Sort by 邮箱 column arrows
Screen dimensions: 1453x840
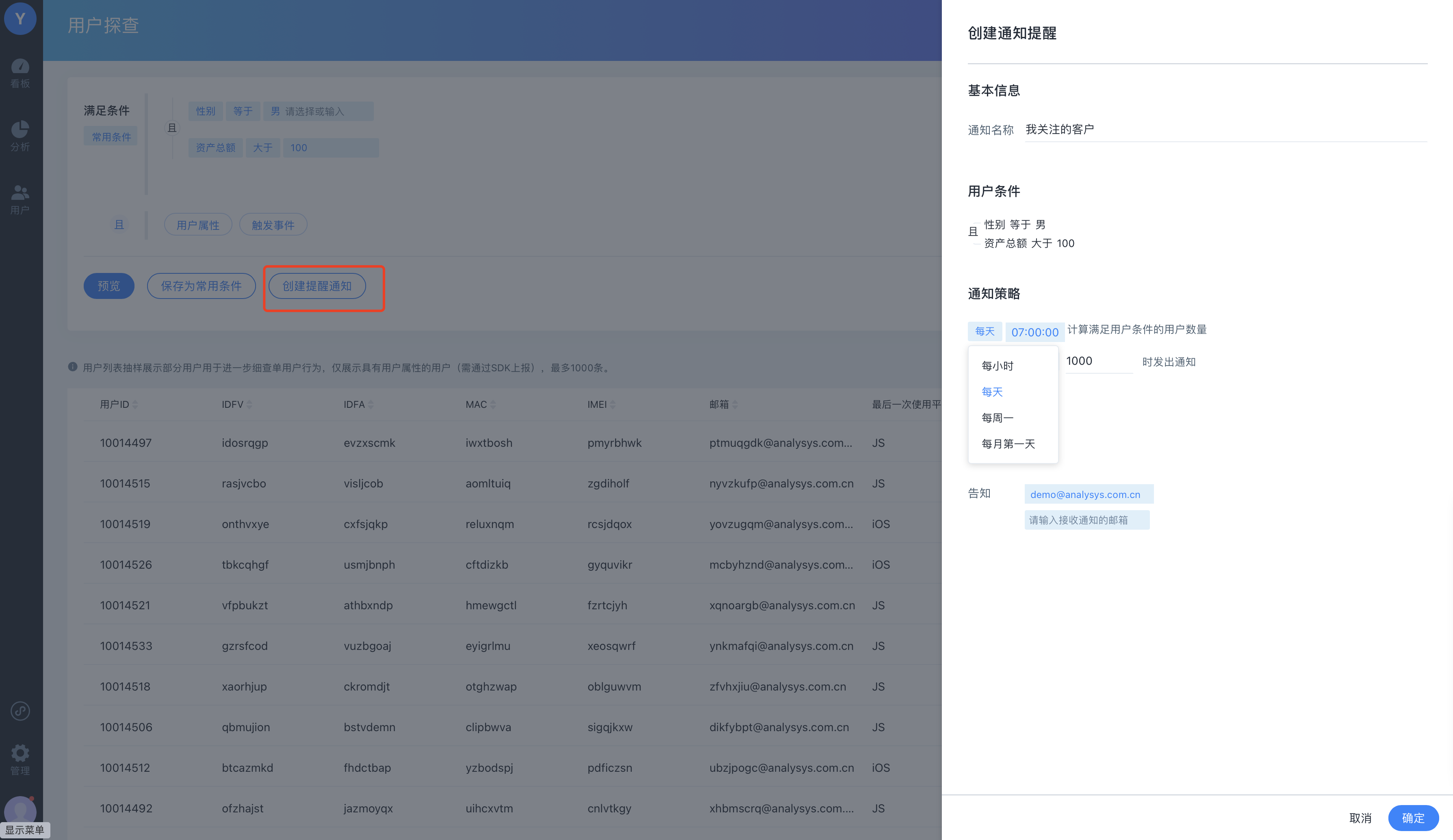tap(735, 405)
